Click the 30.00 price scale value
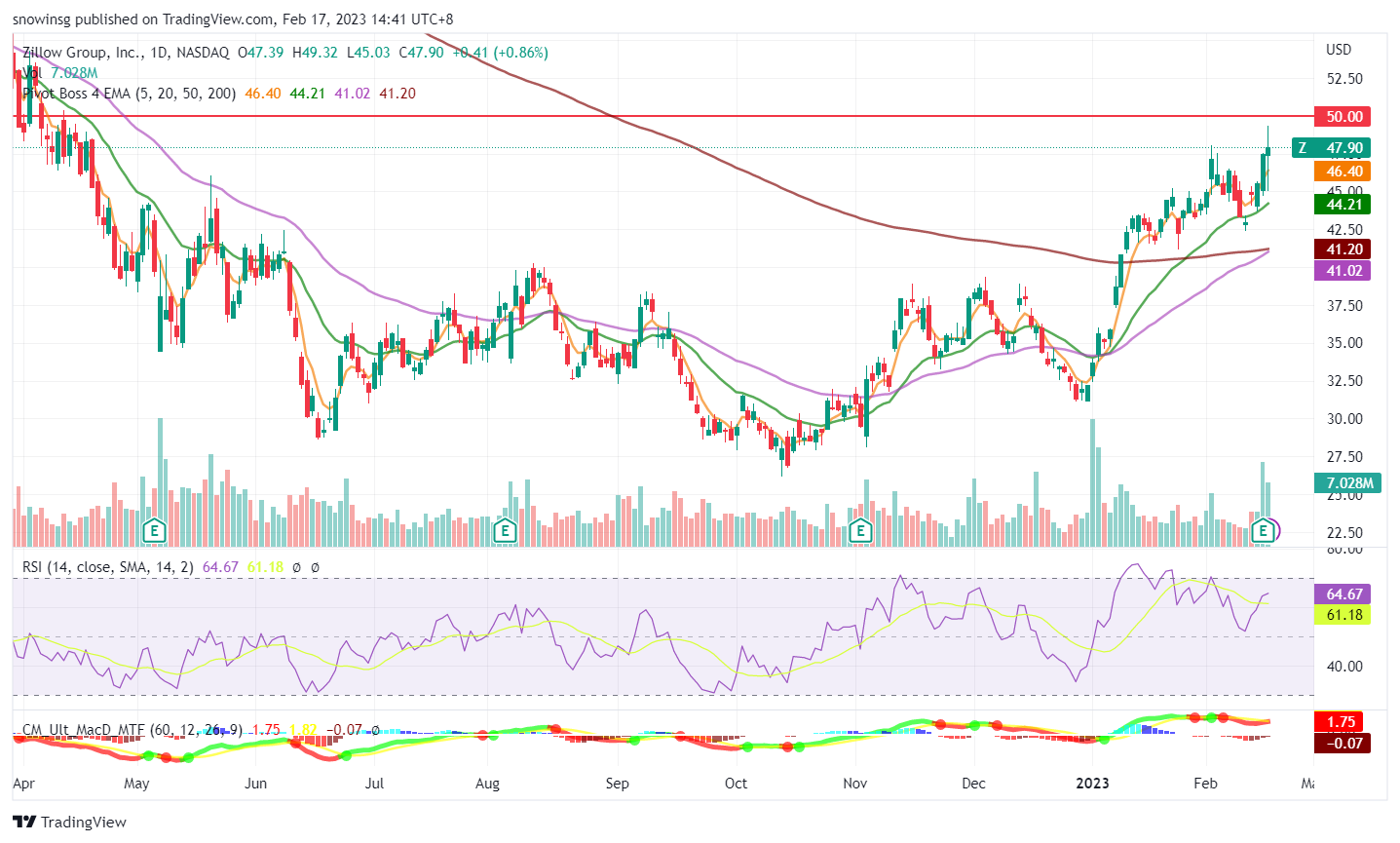Viewport: 1400px width, 843px height. click(x=1343, y=419)
